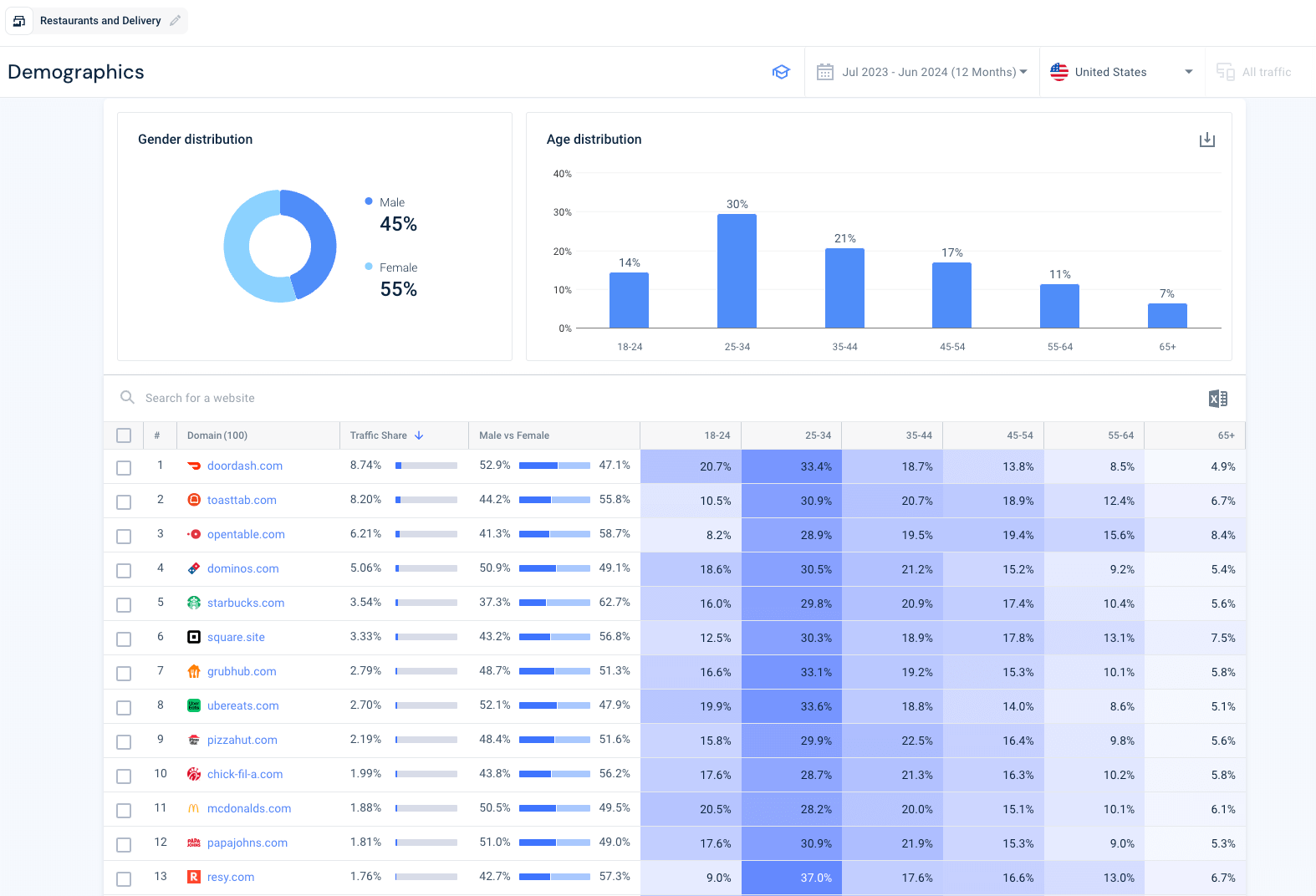Viewport: 1316px width, 896px height.
Task: Click the 65+ age bar in chart
Action: (1167, 315)
